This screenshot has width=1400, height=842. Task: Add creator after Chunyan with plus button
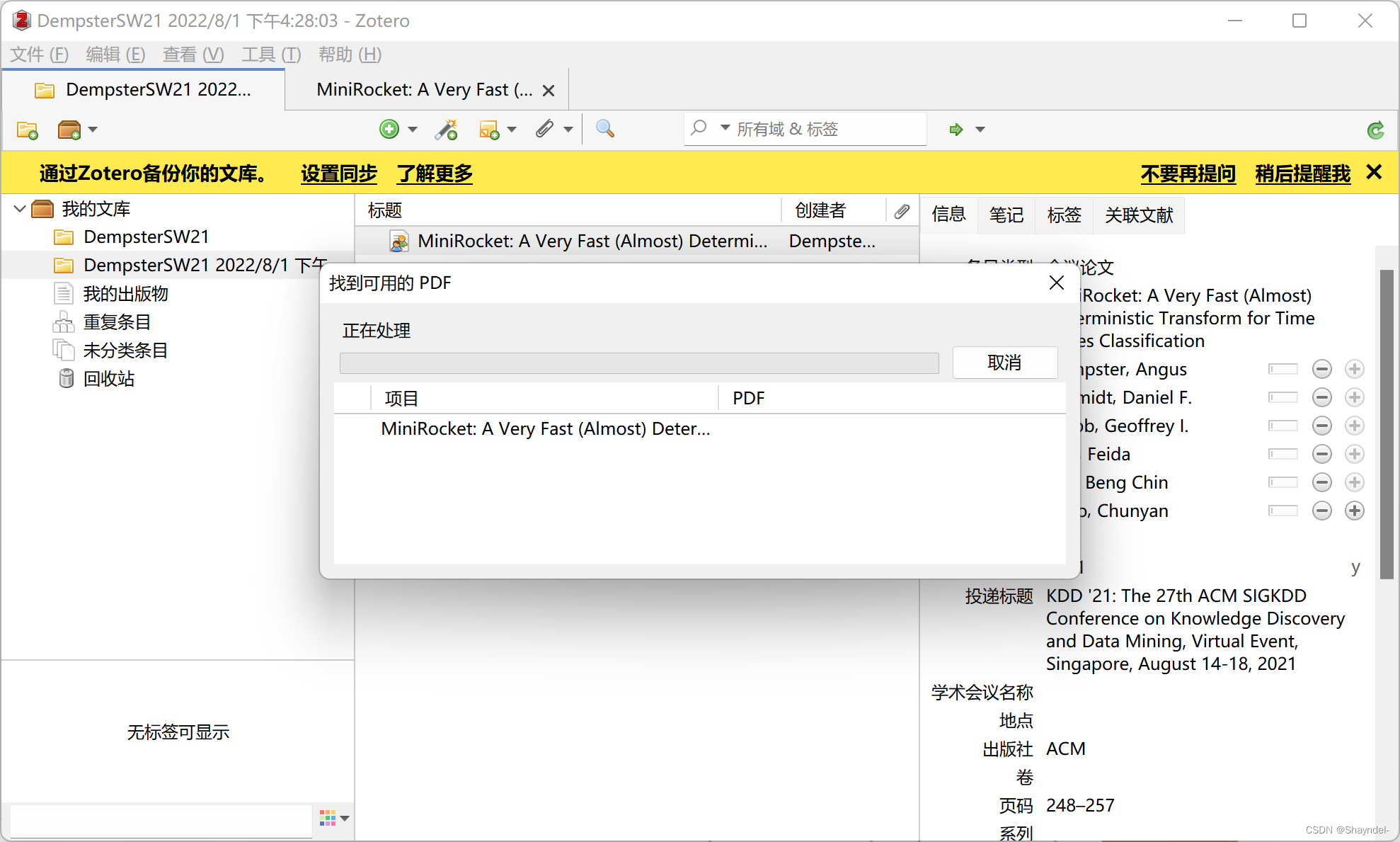[1354, 511]
